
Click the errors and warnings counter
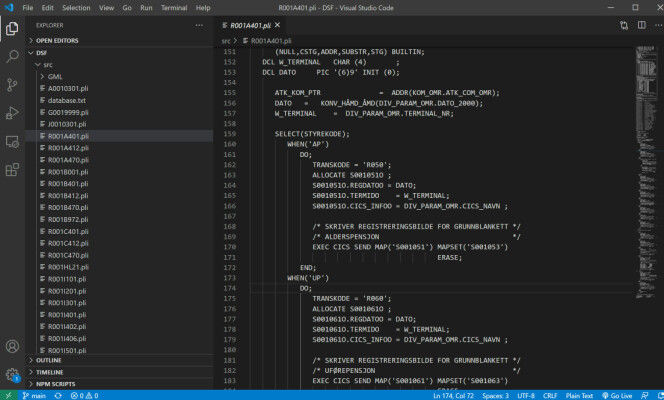click(84, 395)
